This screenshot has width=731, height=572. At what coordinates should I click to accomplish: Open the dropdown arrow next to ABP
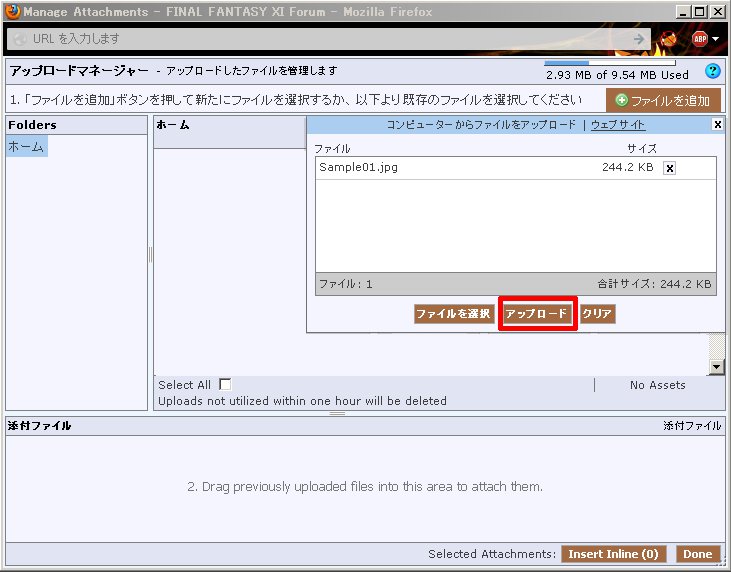click(716, 39)
